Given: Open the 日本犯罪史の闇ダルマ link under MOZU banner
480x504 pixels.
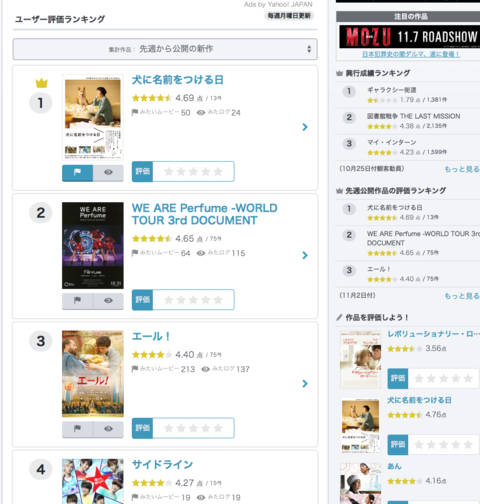Looking at the screenshot, I should pyautogui.click(x=411, y=54).
